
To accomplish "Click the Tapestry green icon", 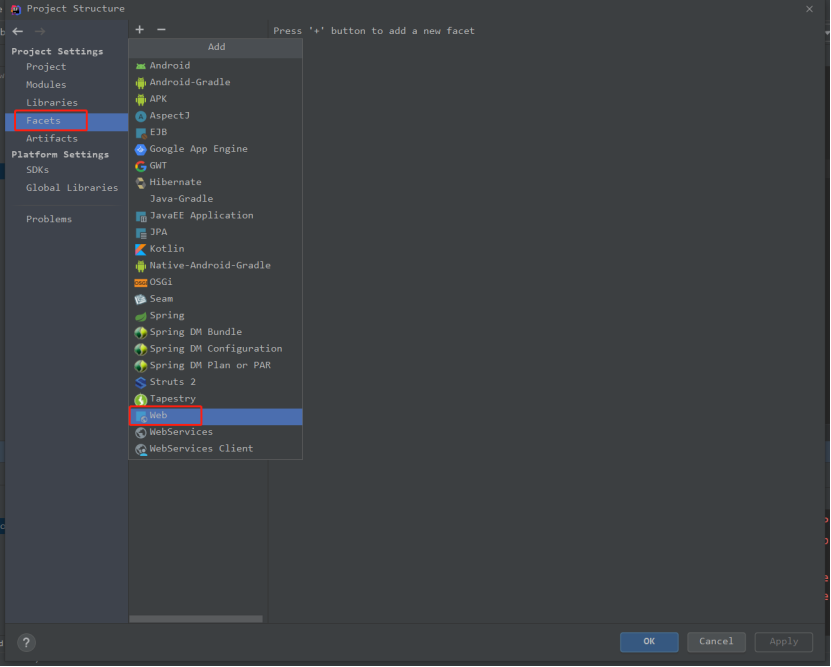I will pyautogui.click(x=140, y=399).
